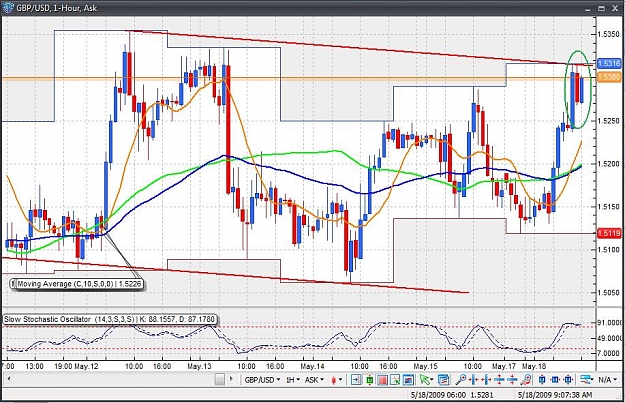Image resolution: width=625 pixels, height=403 pixels.
Task: Click the green candle icon in toolbar
Action: click(369, 379)
